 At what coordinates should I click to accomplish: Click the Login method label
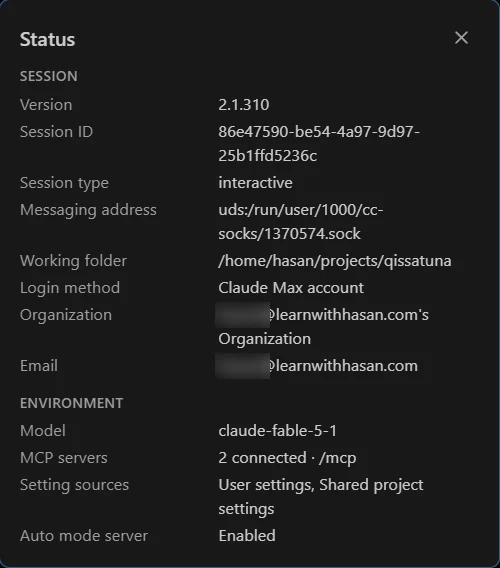click(70, 288)
